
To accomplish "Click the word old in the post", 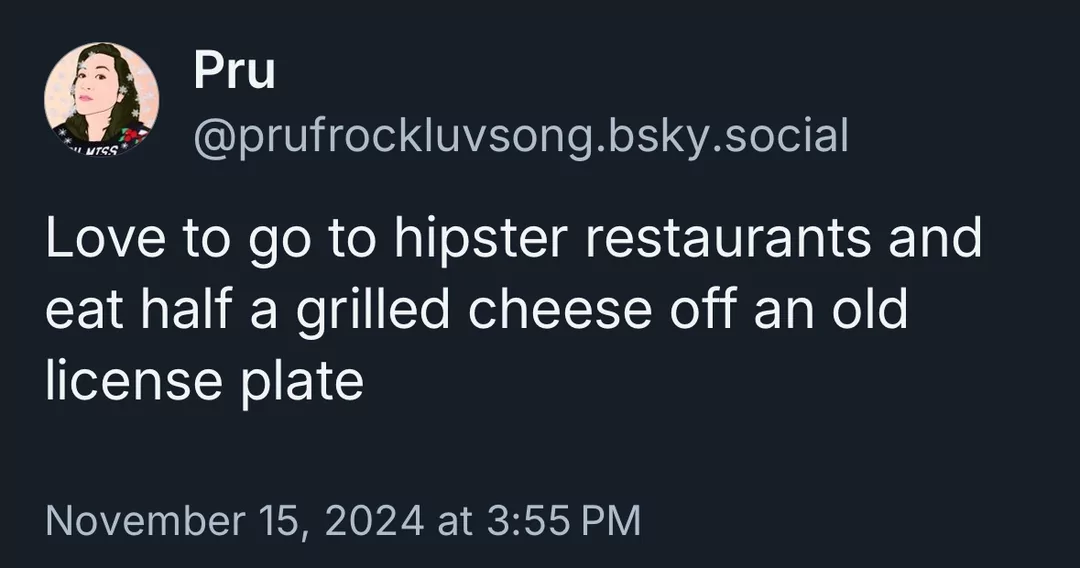I will 870,308.
